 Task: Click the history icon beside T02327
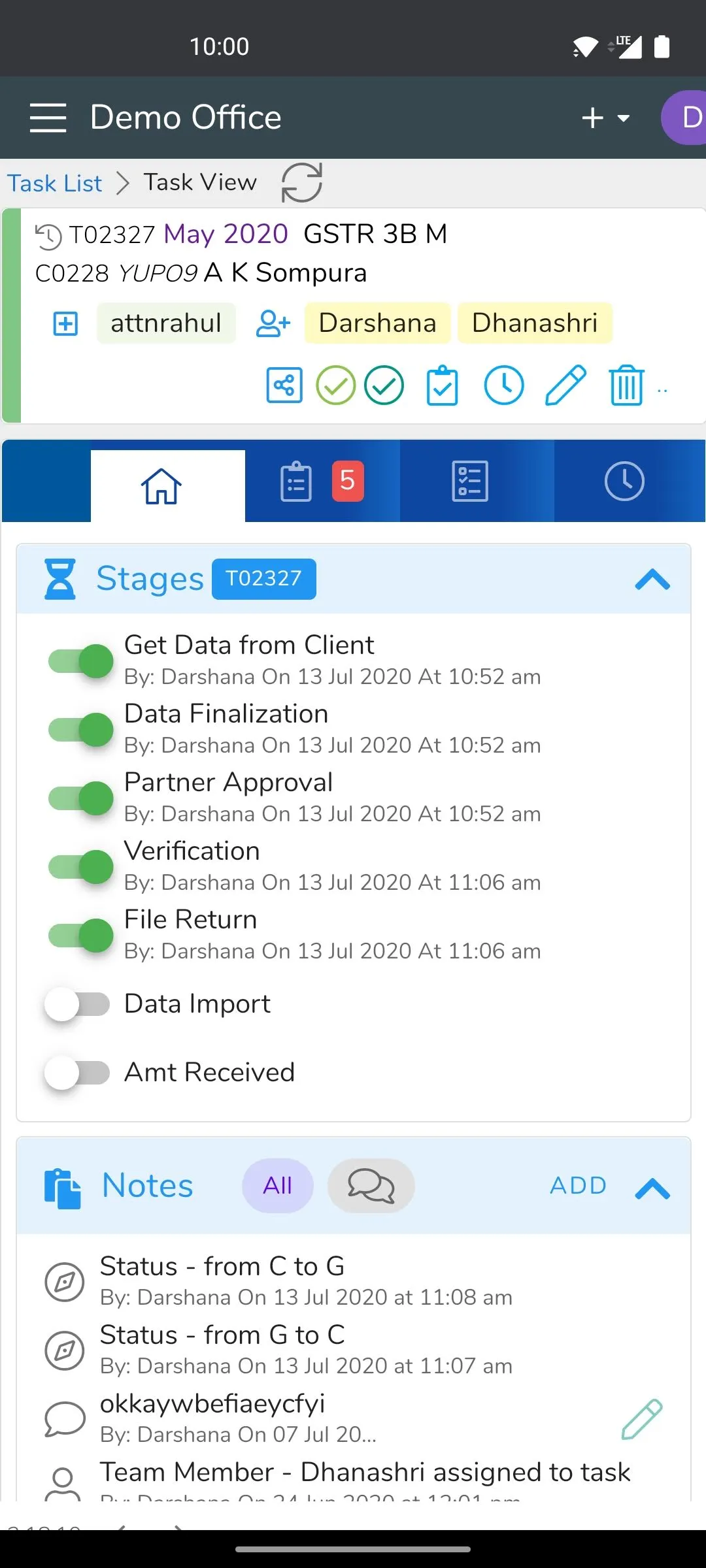click(x=48, y=236)
